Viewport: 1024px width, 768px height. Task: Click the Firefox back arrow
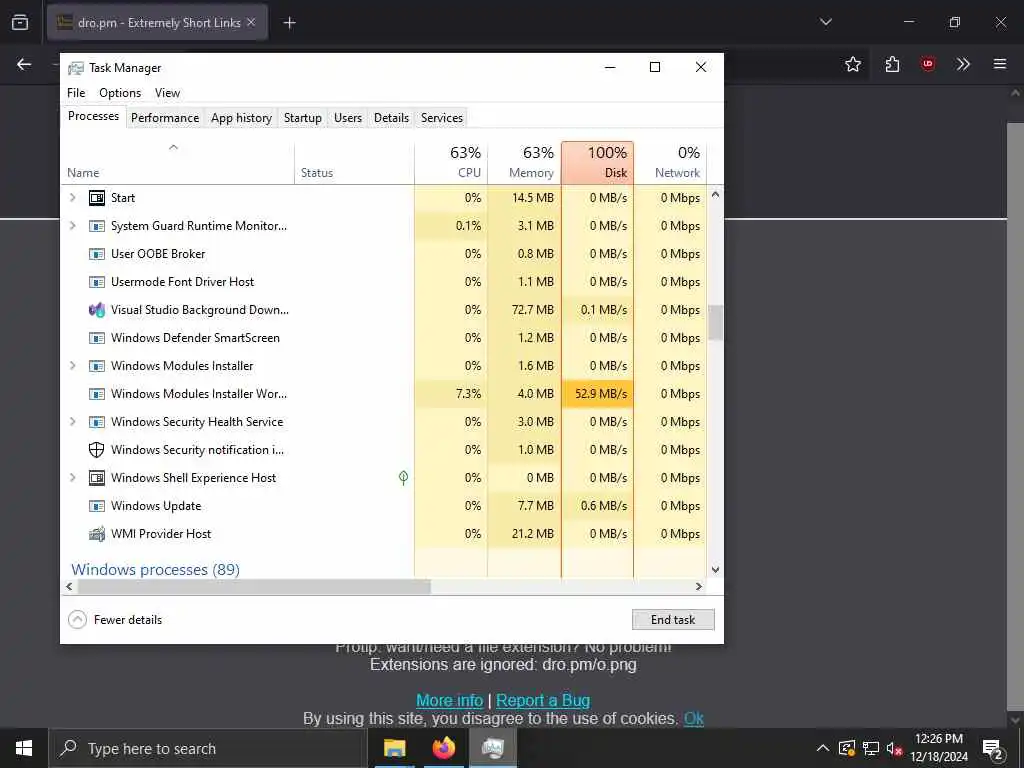point(24,64)
